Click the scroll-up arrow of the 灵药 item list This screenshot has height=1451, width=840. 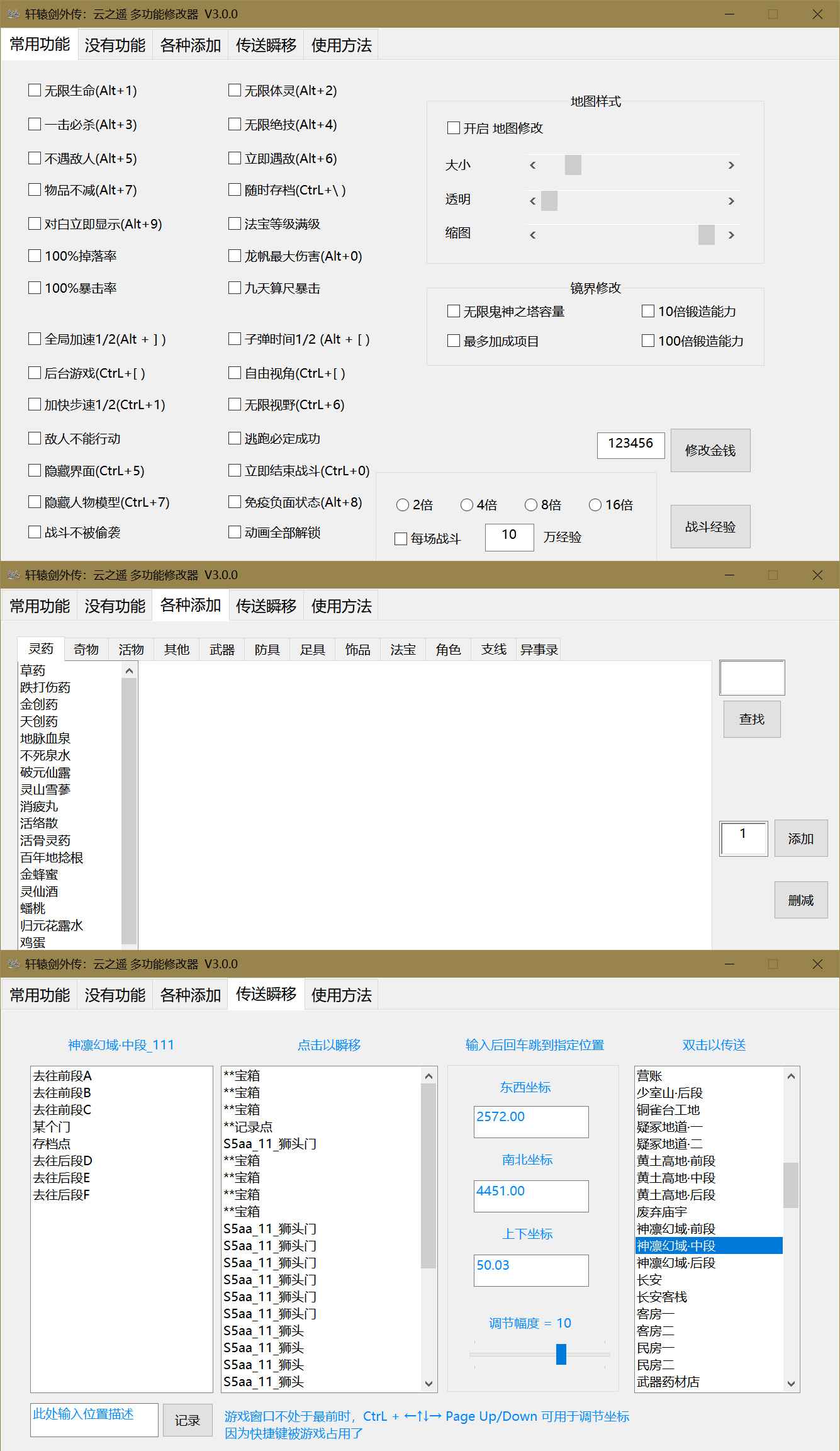point(129,671)
